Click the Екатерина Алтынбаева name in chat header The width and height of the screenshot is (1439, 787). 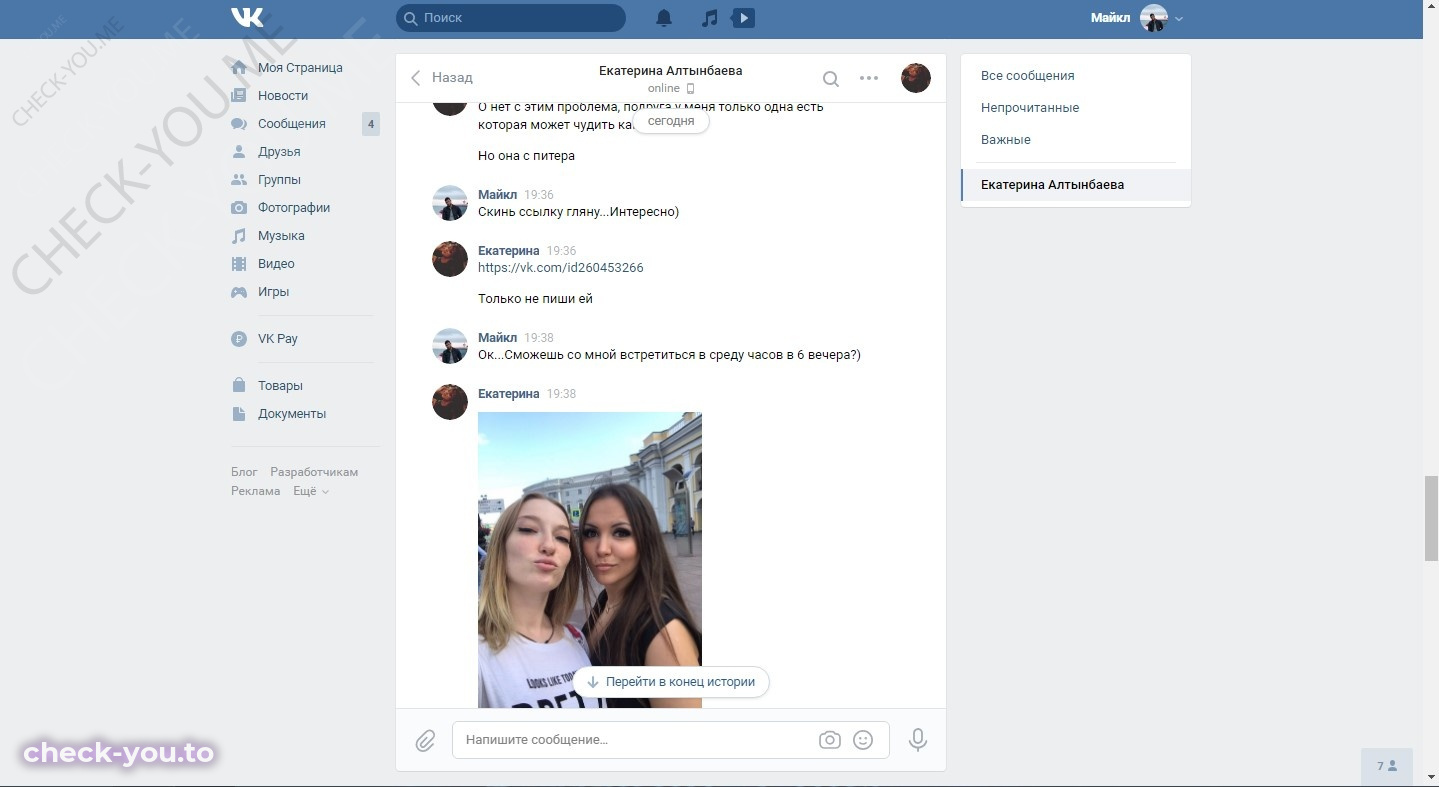pyautogui.click(x=671, y=71)
